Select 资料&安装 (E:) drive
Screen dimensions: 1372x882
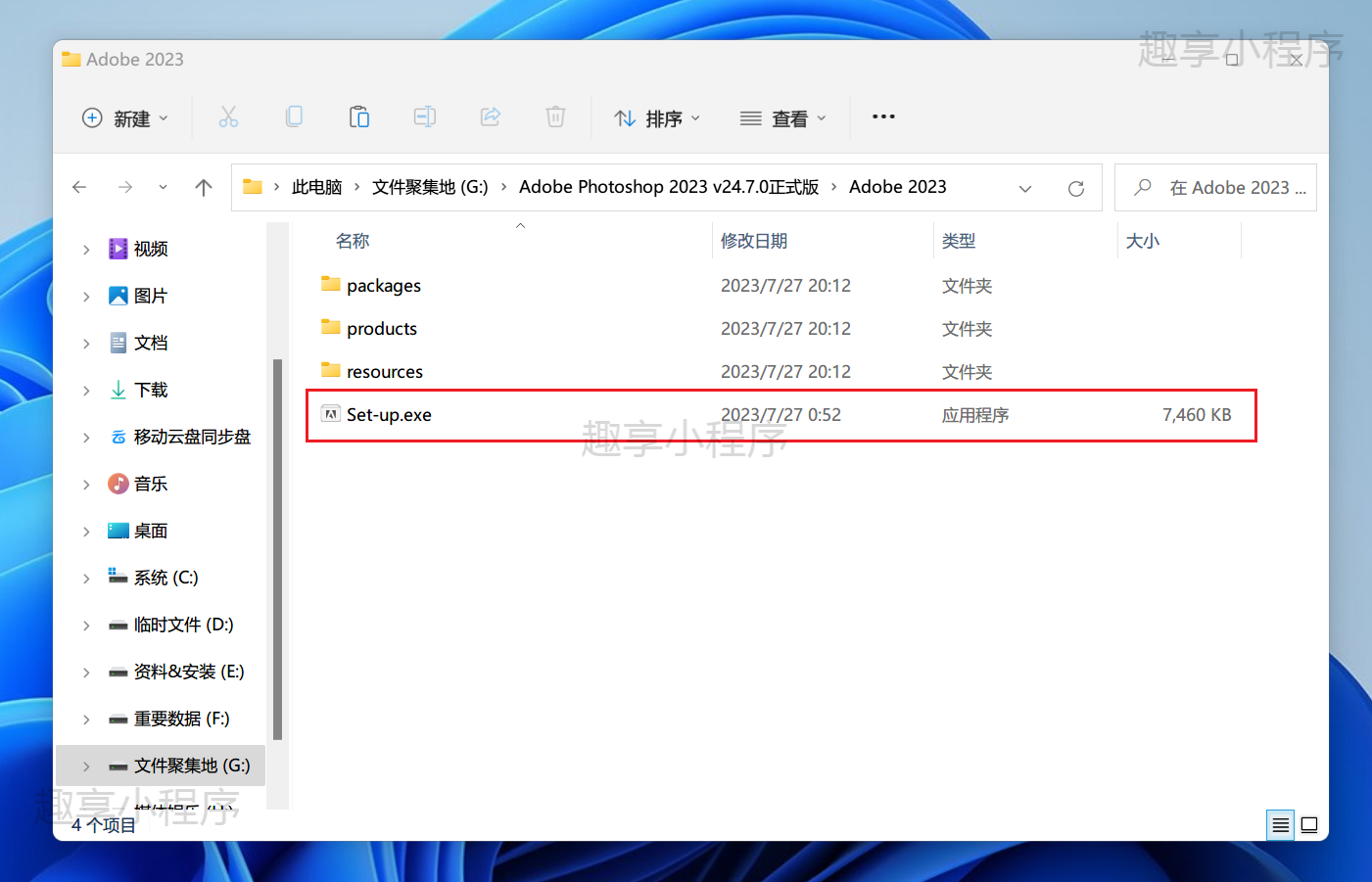[189, 672]
